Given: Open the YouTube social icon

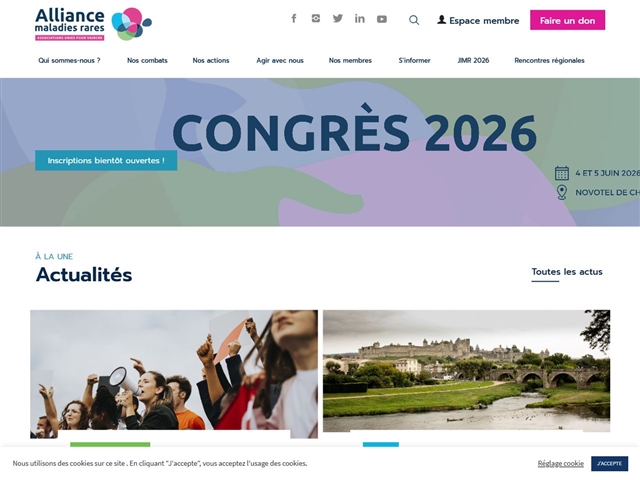Looking at the screenshot, I should 382,19.
